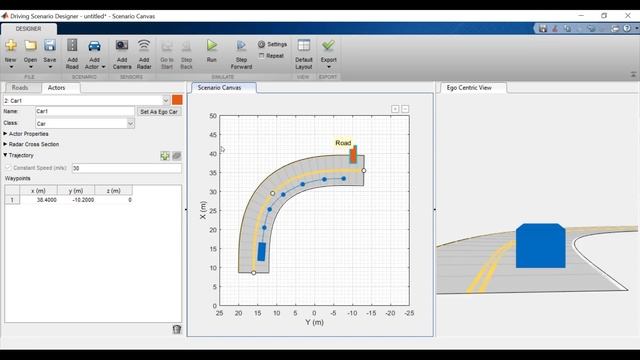The width and height of the screenshot is (640, 360).
Task: Click the Name field containing Car1
Action: 85,111
